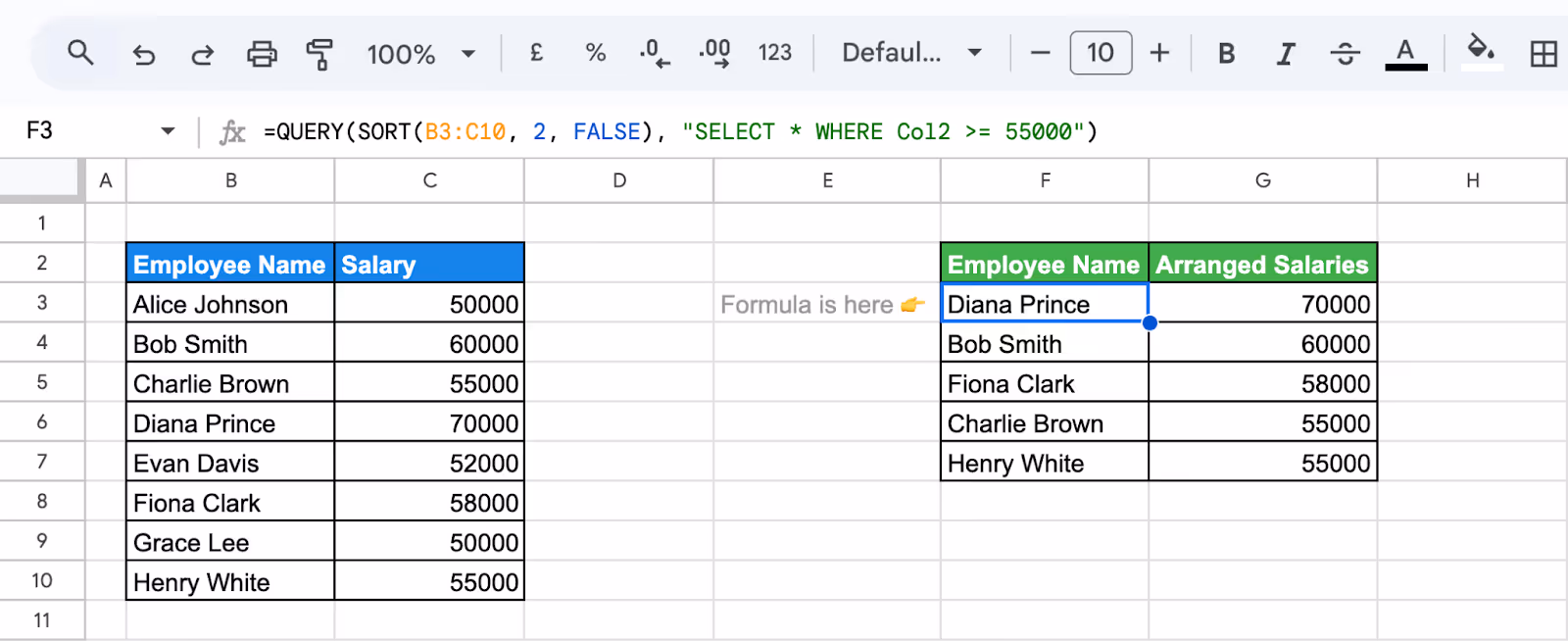
Task: Open the Default font dropdown
Action: pyautogui.click(x=911, y=53)
